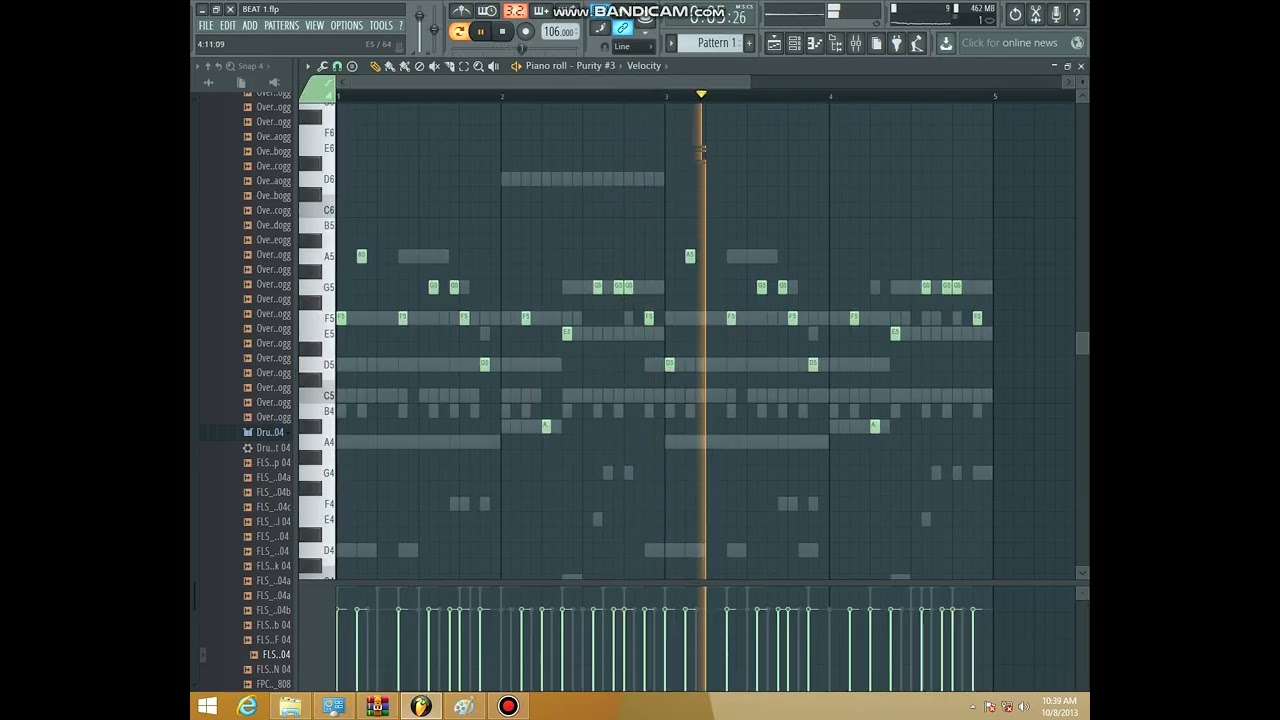This screenshot has width=1280, height=720.
Task: Toggle the wait for input button
Action: (x=487, y=11)
